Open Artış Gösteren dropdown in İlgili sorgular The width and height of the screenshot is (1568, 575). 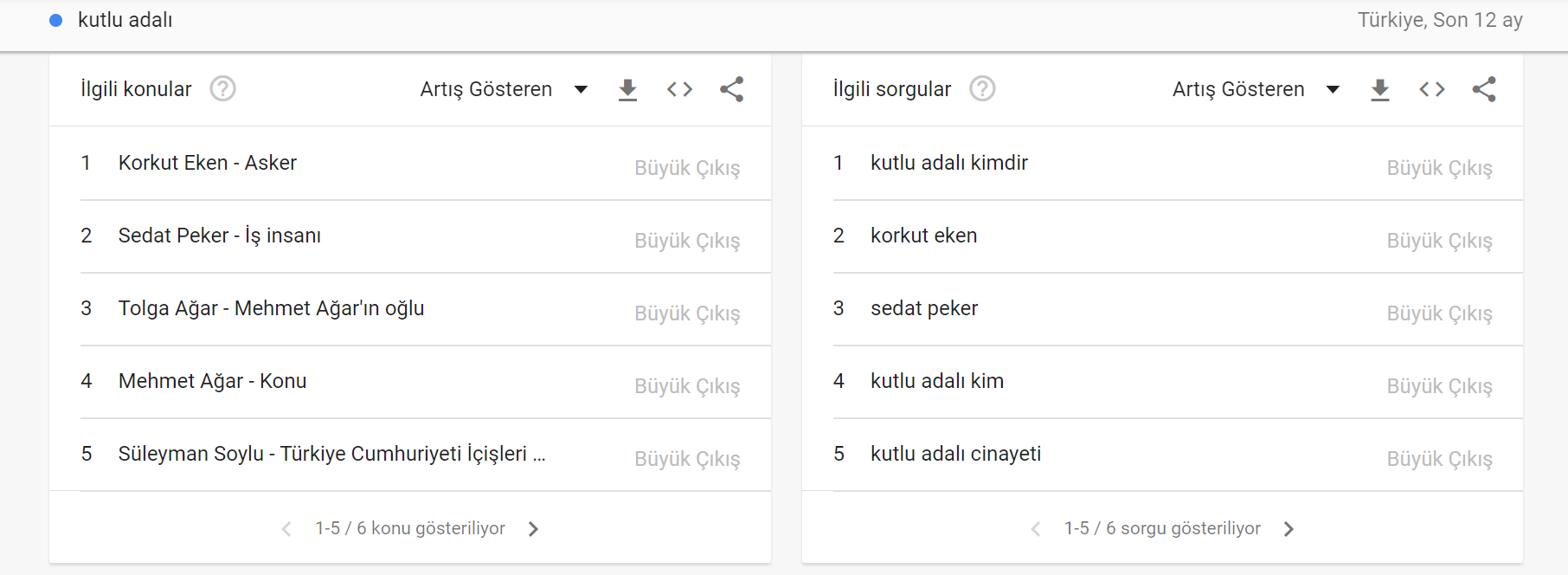pyautogui.click(x=1256, y=89)
